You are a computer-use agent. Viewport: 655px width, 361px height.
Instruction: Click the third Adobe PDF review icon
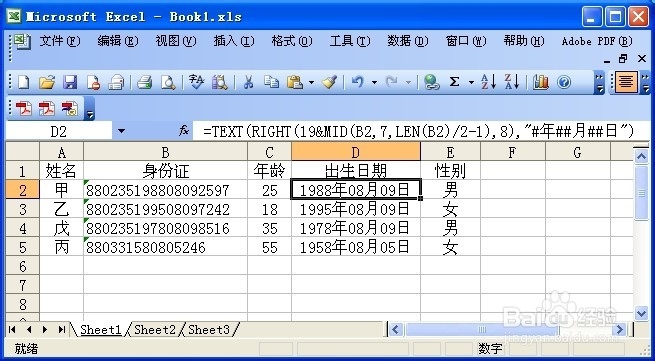tap(70, 109)
